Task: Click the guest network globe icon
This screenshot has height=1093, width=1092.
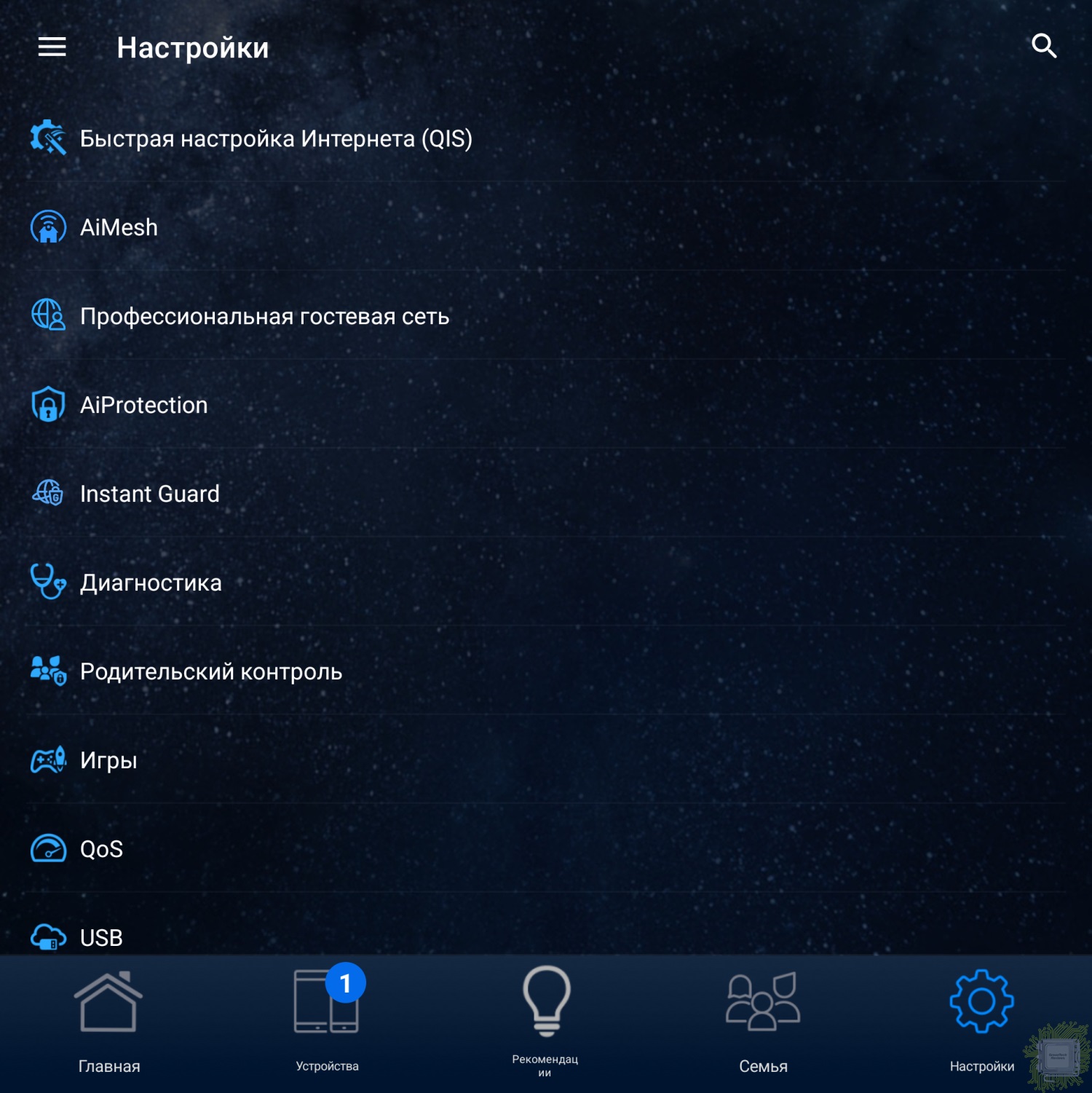Action: click(x=48, y=315)
